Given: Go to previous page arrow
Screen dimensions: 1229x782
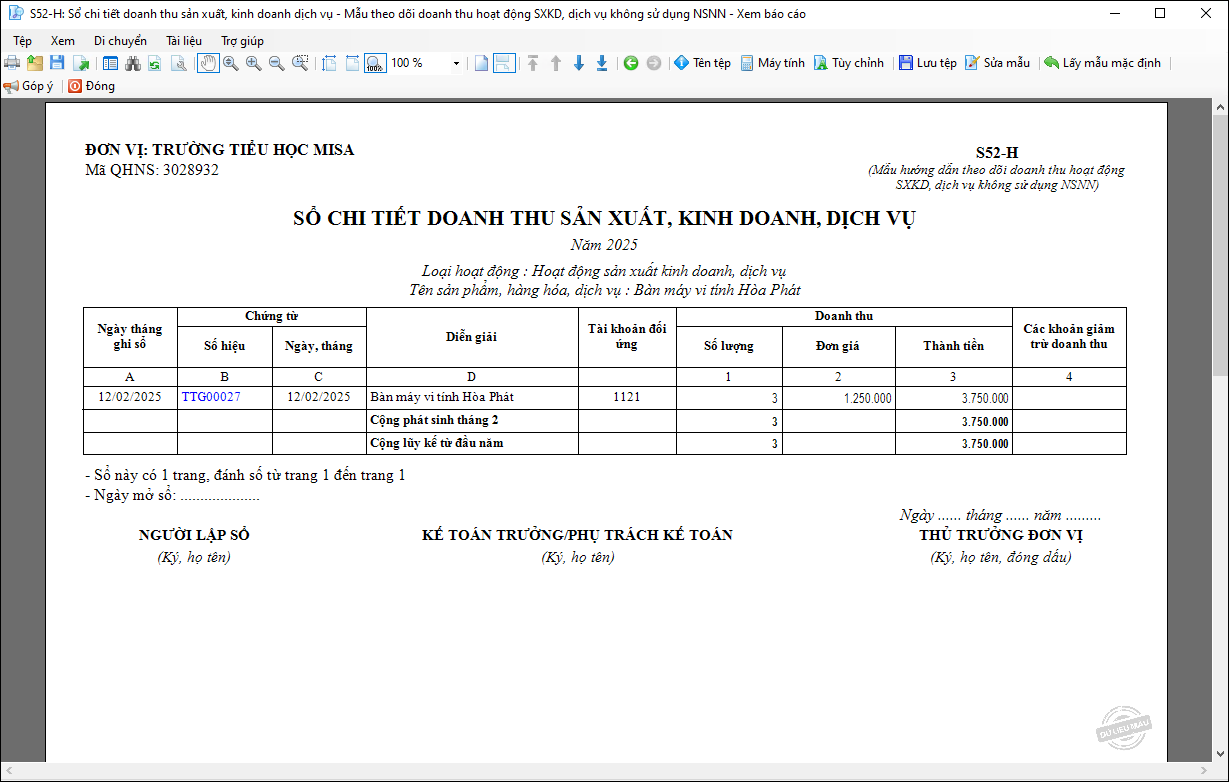Looking at the screenshot, I should (x=556, y=63).
